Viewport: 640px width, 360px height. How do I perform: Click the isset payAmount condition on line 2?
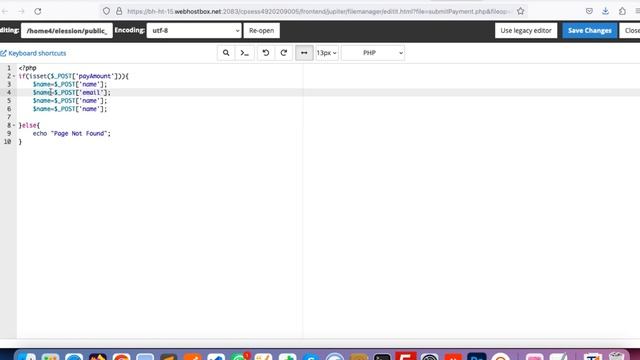73,76
